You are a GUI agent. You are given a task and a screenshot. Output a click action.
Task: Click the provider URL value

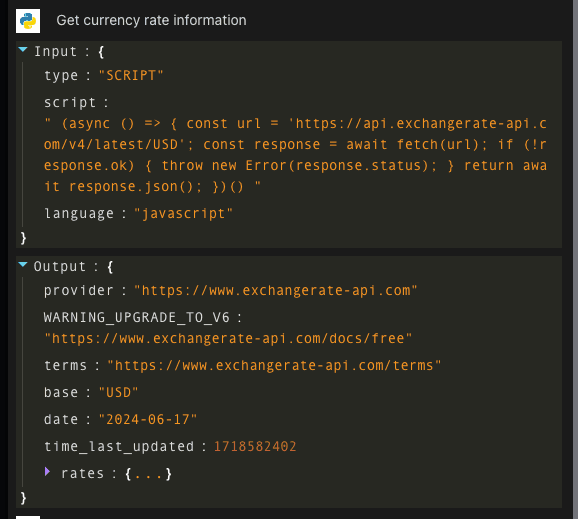[x=276, y=290]
